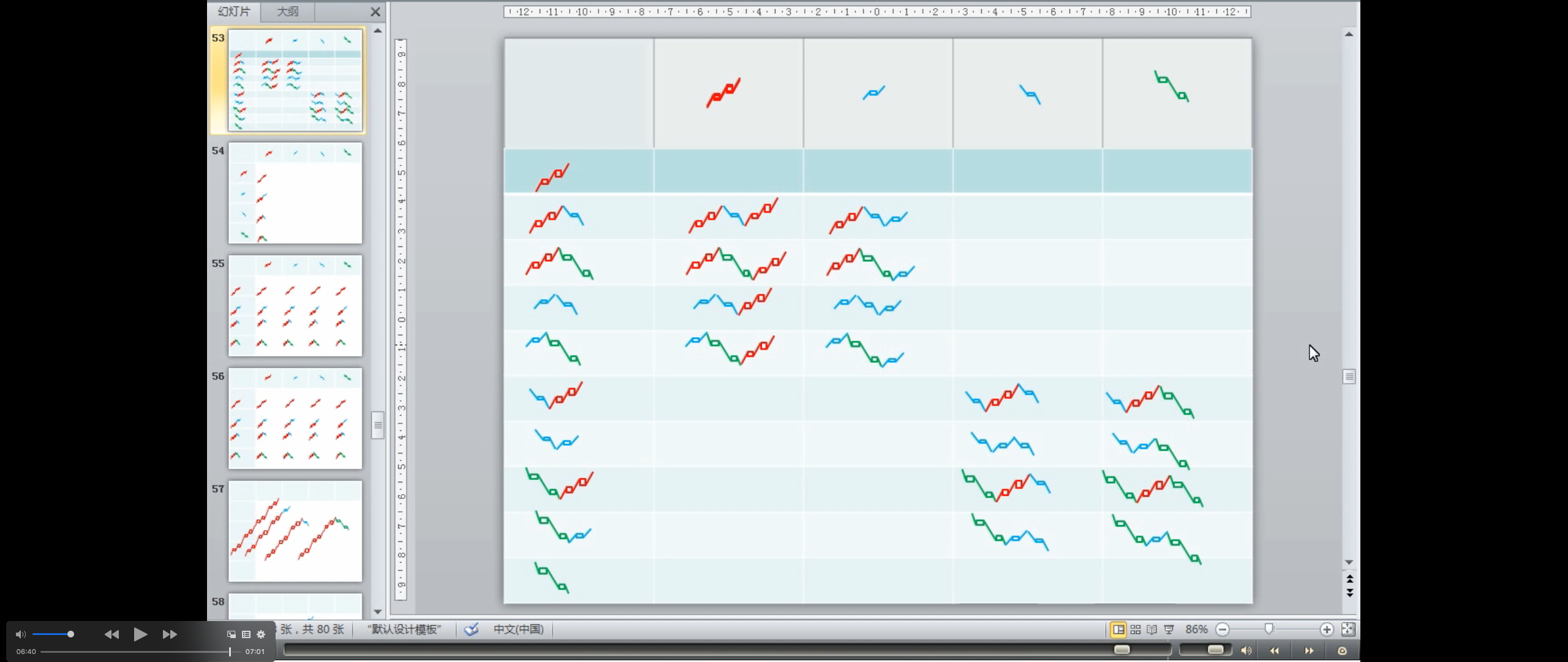Select the green downtrend pattern in header row
1568x662 pixels.
click(x=1171, y=86)
